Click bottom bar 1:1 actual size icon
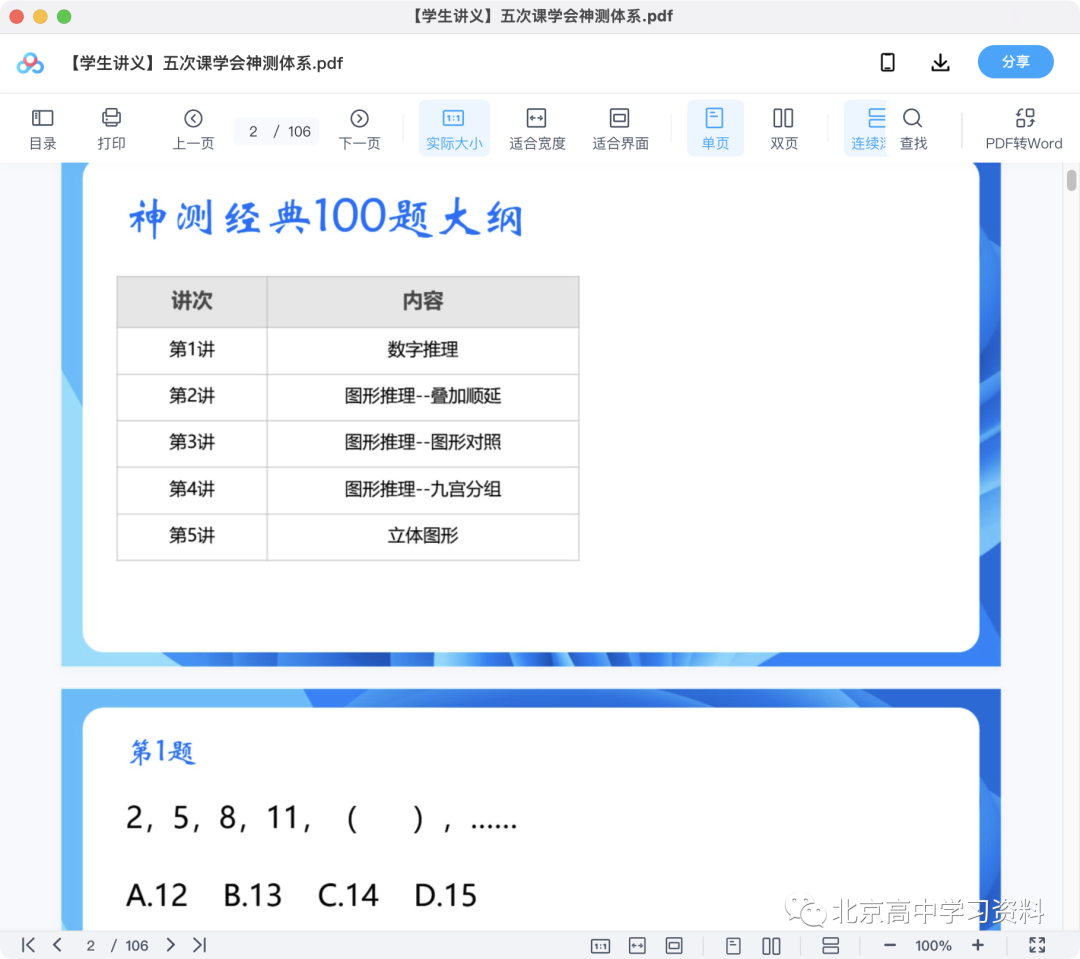This screenshot has height=959, width=1080. 600,946
